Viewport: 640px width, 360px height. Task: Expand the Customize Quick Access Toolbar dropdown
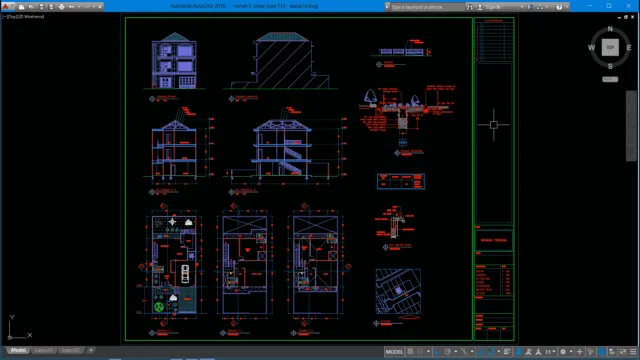coord(100,7)
